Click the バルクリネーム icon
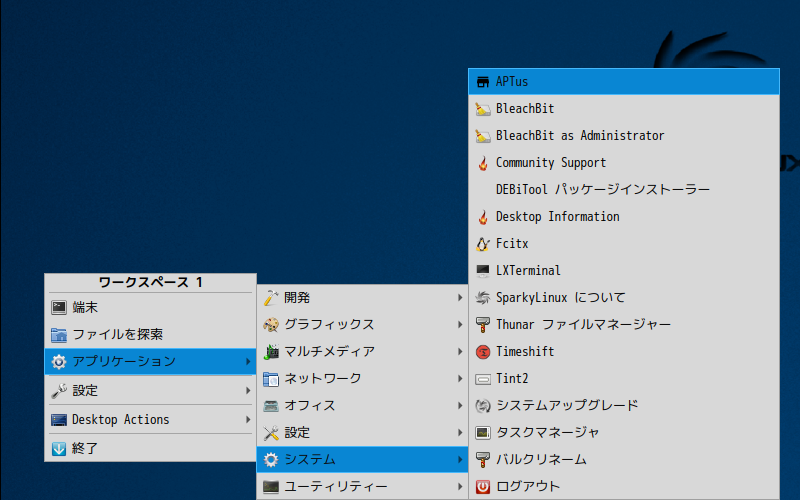The image size is (800, 500). pos(483,460)
